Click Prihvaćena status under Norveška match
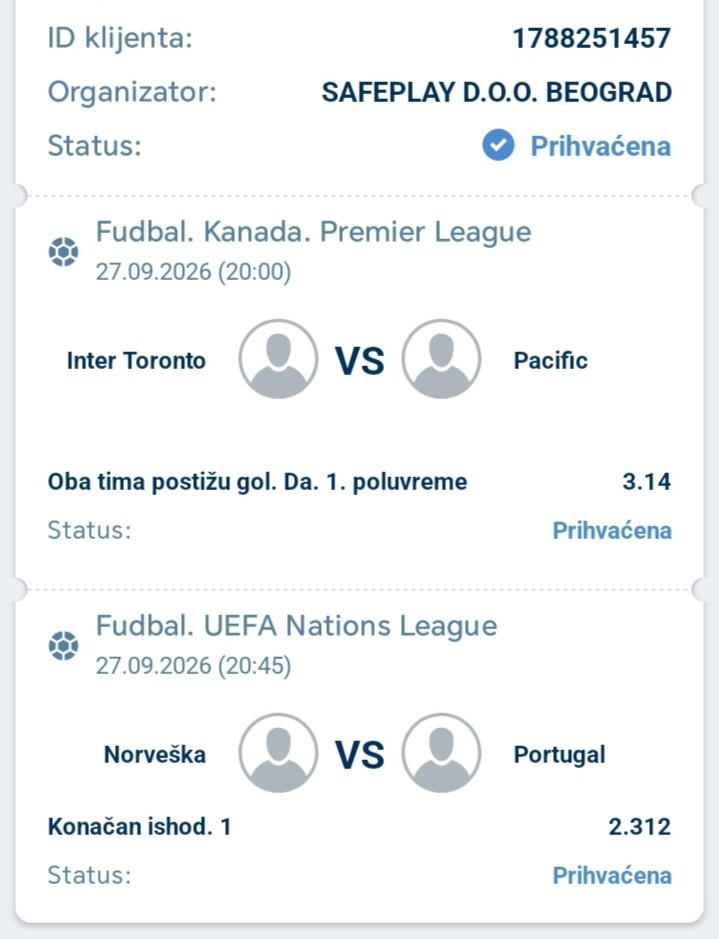719x939 pixels. 612,876
